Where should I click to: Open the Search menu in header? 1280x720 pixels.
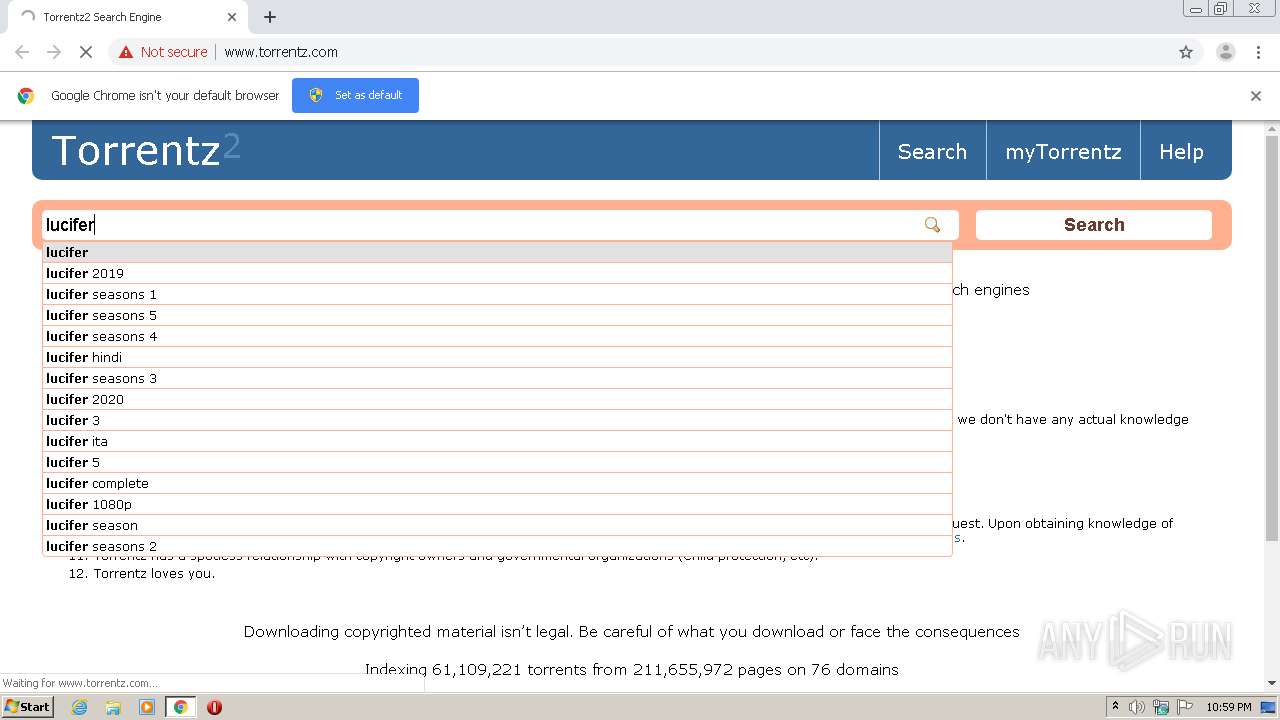pos(932,152)
